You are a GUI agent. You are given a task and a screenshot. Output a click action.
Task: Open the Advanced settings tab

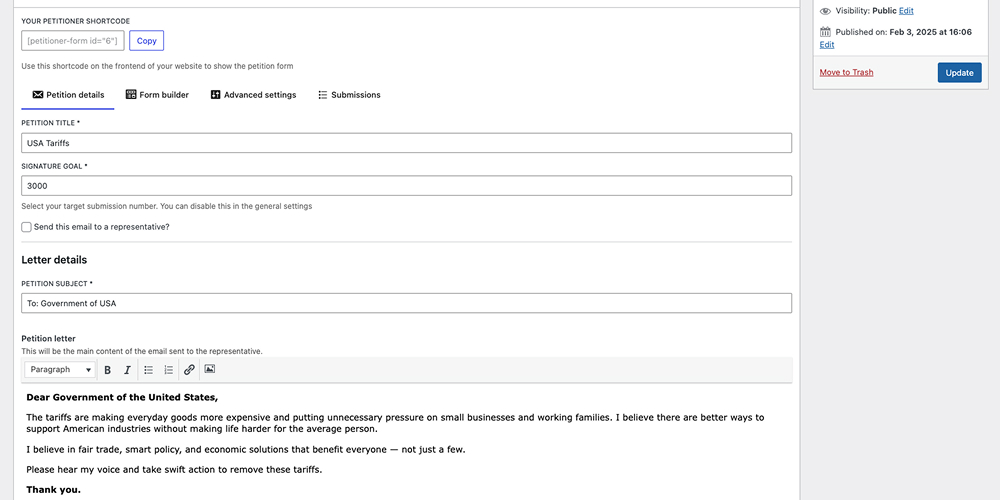(x=253, y=95)
